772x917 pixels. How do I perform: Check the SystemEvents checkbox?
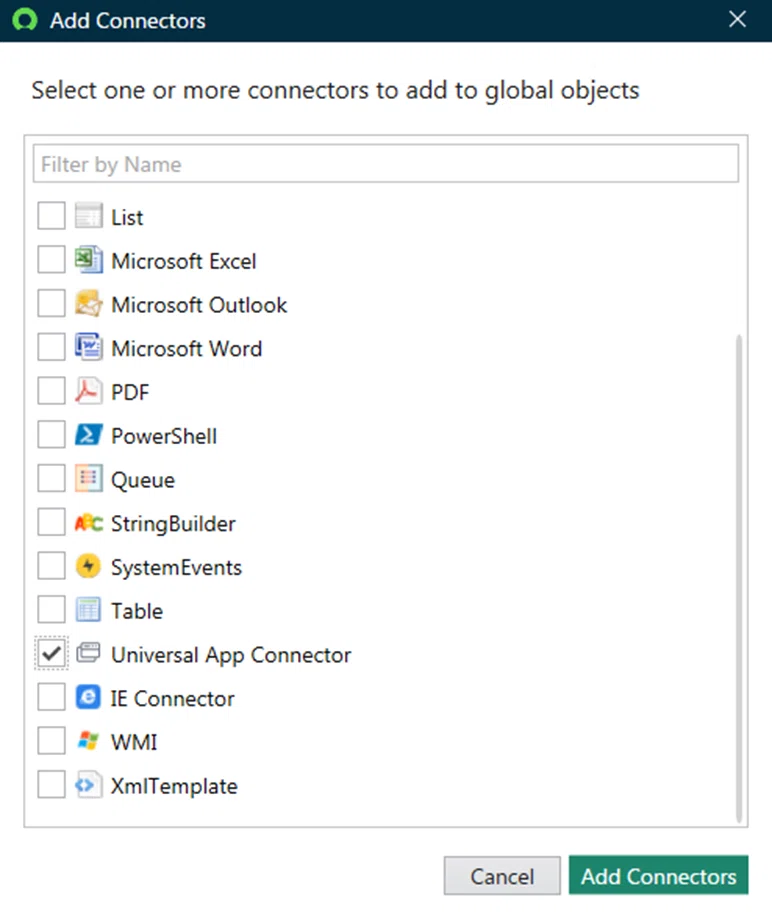point(51,566)
